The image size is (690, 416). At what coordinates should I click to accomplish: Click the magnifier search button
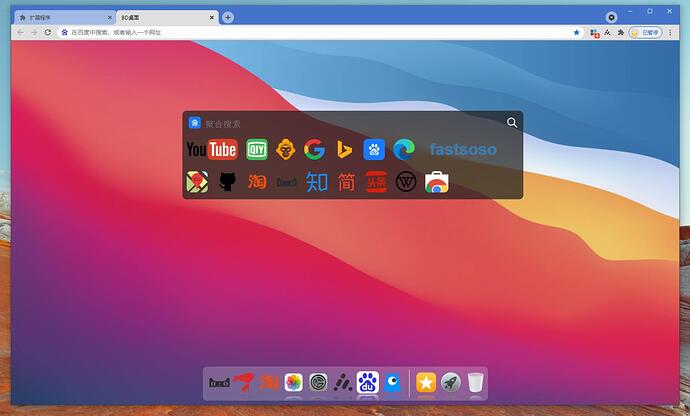(x=512, y=123)
